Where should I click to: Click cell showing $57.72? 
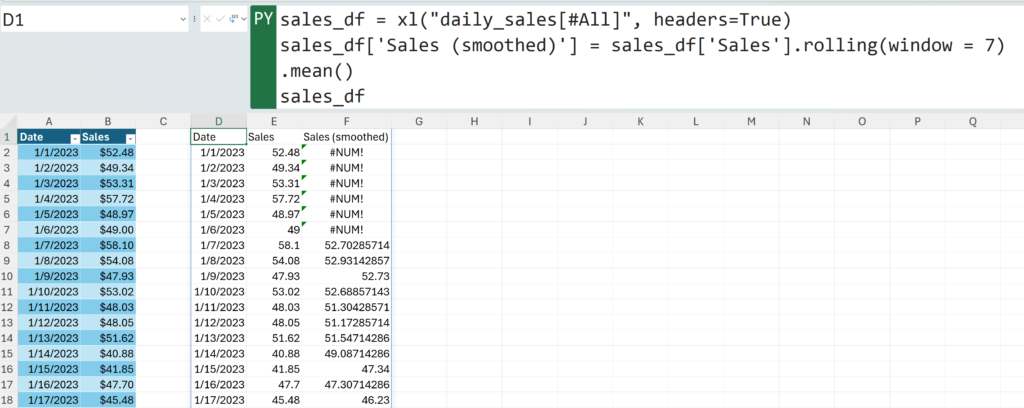(x=108, y=198)
